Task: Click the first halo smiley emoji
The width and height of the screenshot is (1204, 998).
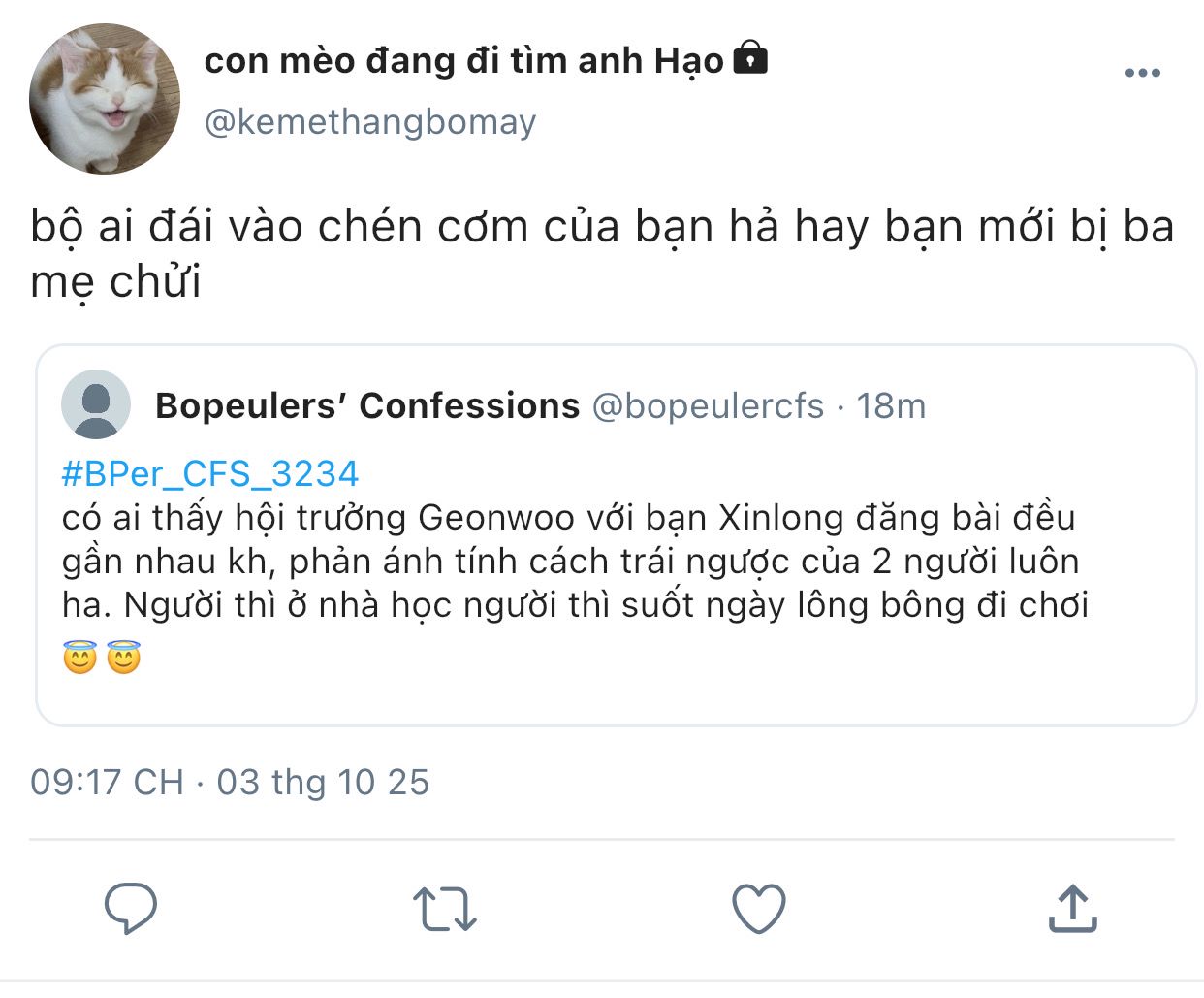Action: (80, 658)
